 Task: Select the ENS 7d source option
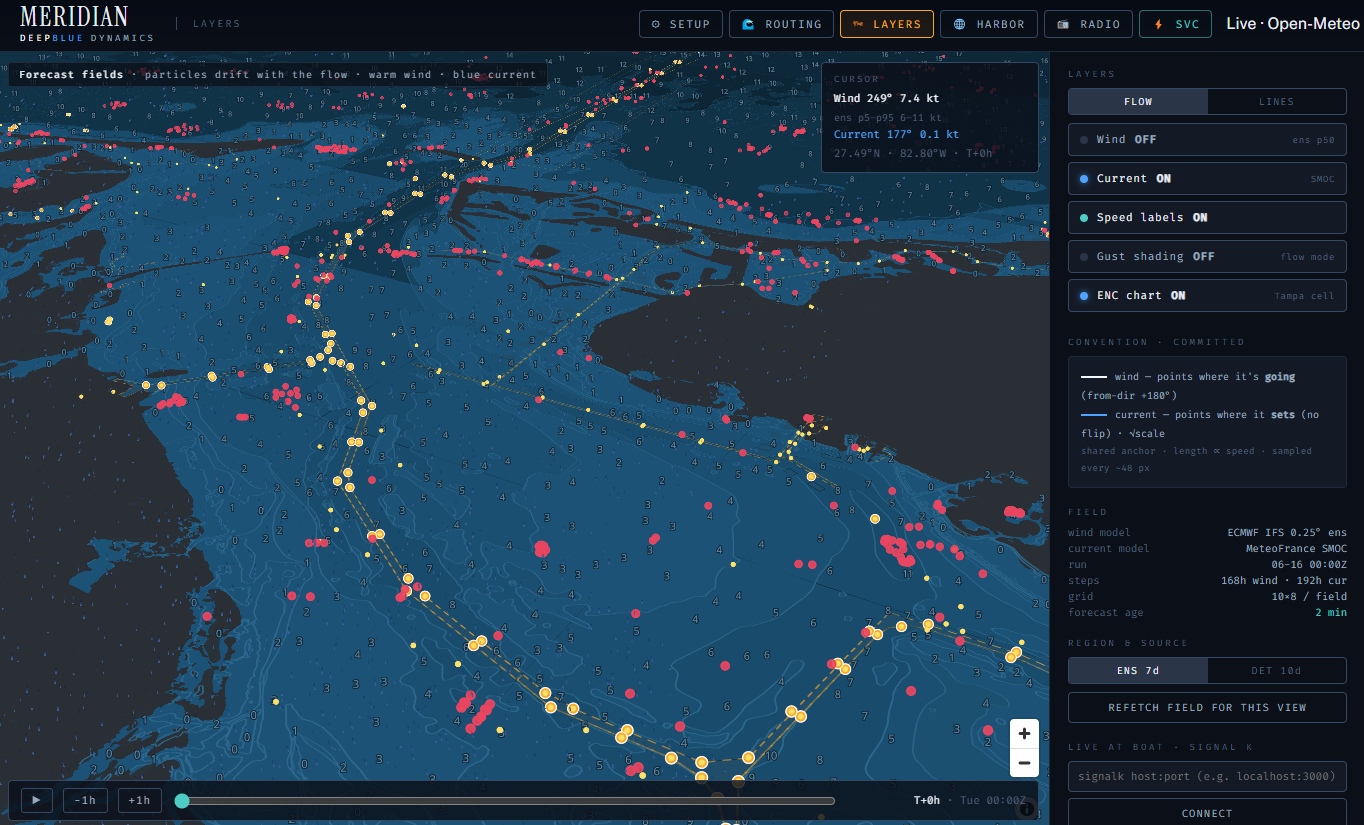[x=1138, y=671]
